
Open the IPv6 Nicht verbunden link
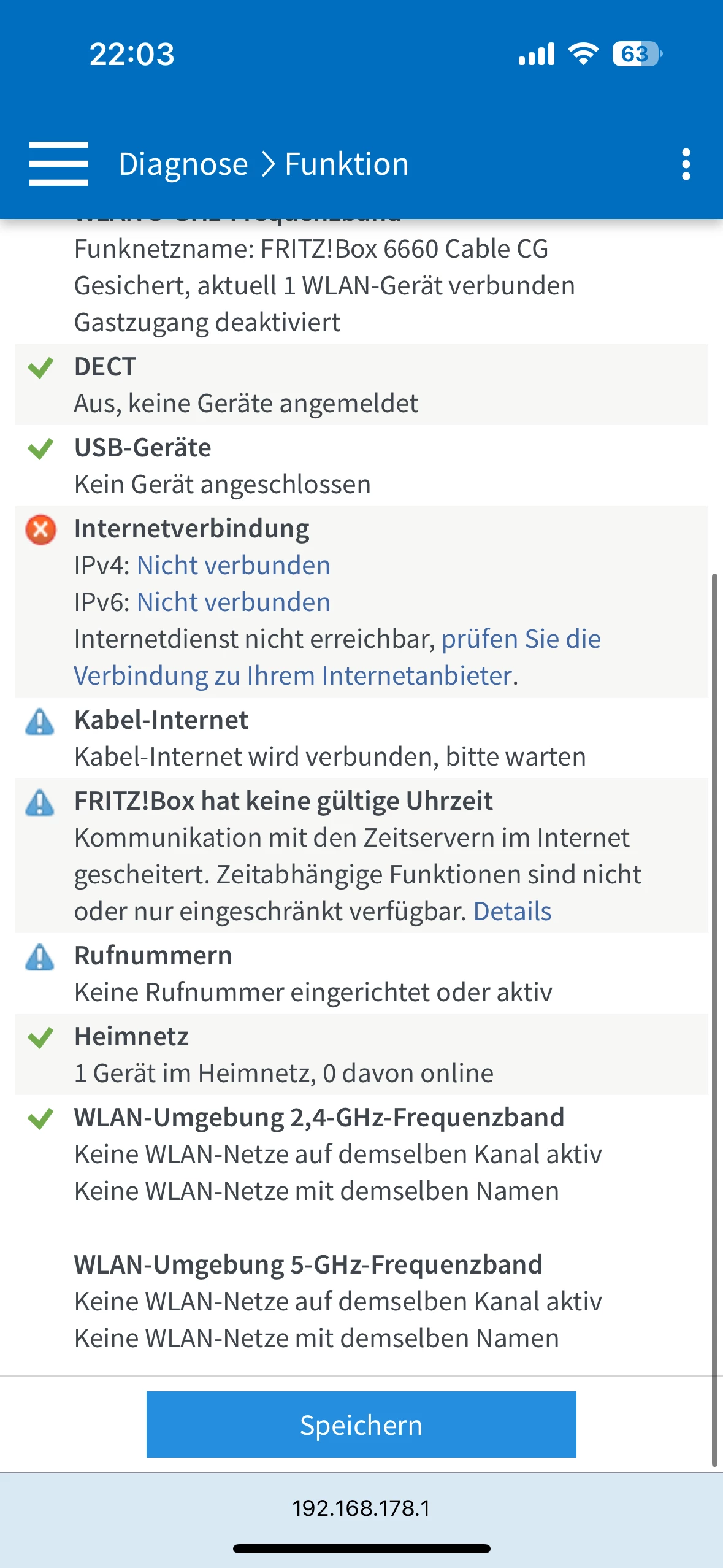pos(233,602)
